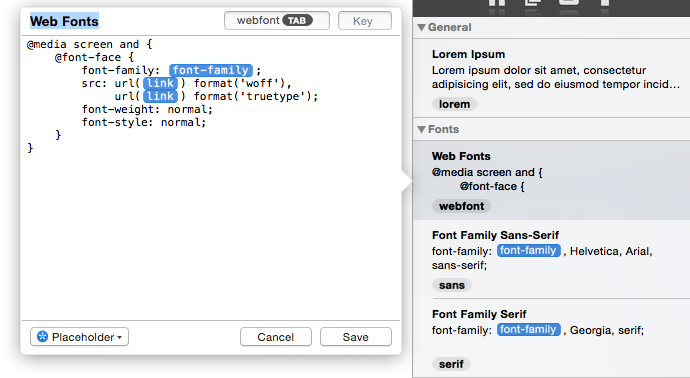690x378 pixels.
Task: Select the Lorem Ipsum snippet title
Action: tap(468, 54)
